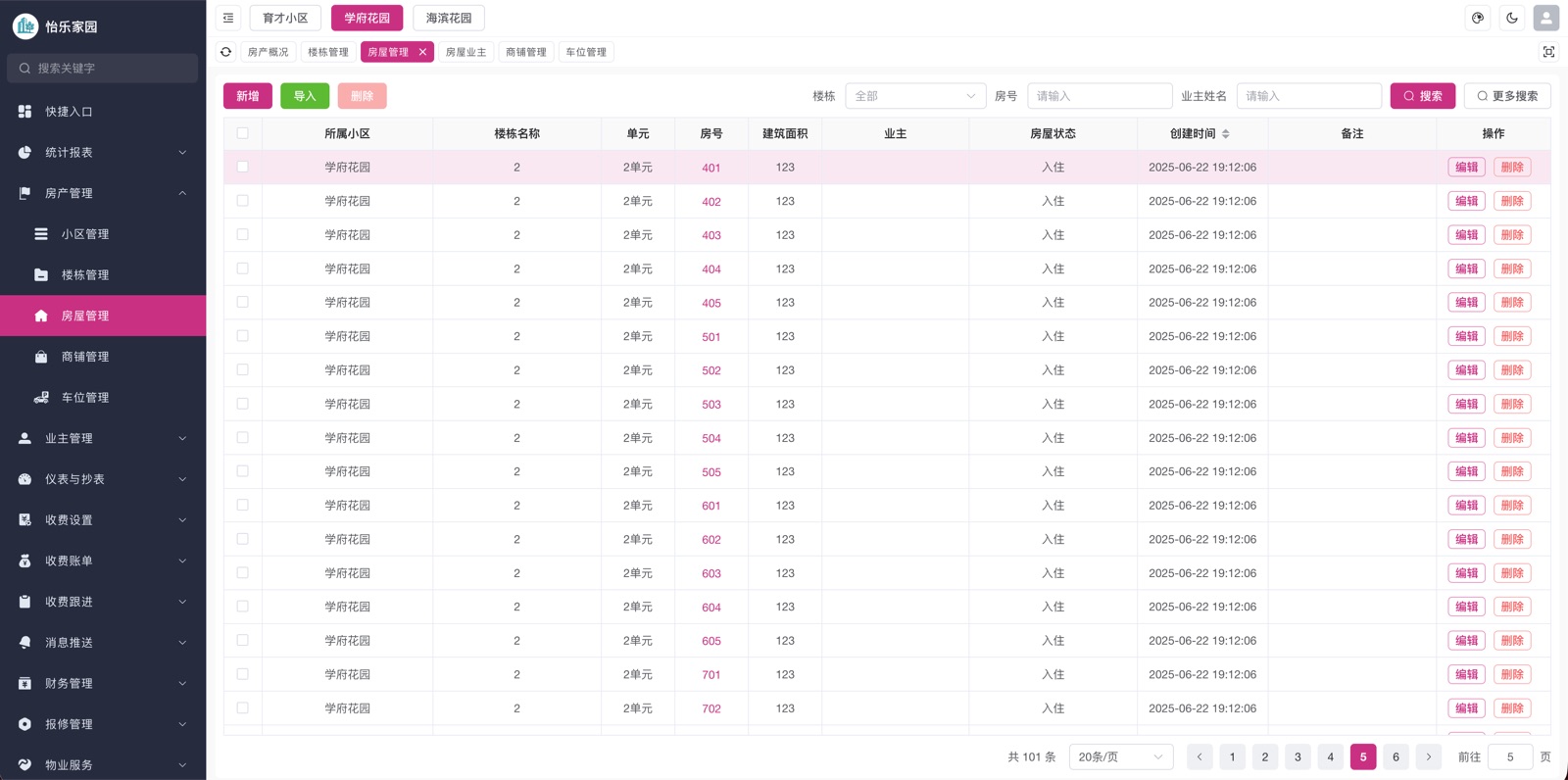Open user avatar menu
Image resolution: width=1568 pixels, height=780 pixels.
point(1546,18)
